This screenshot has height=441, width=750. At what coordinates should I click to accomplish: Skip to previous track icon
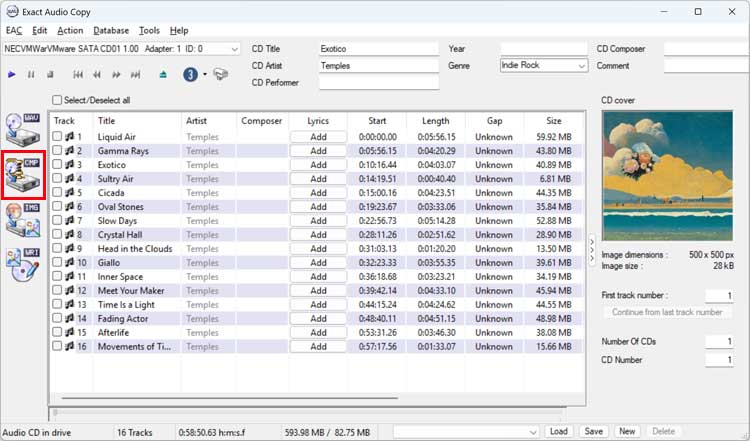[78, 75]
